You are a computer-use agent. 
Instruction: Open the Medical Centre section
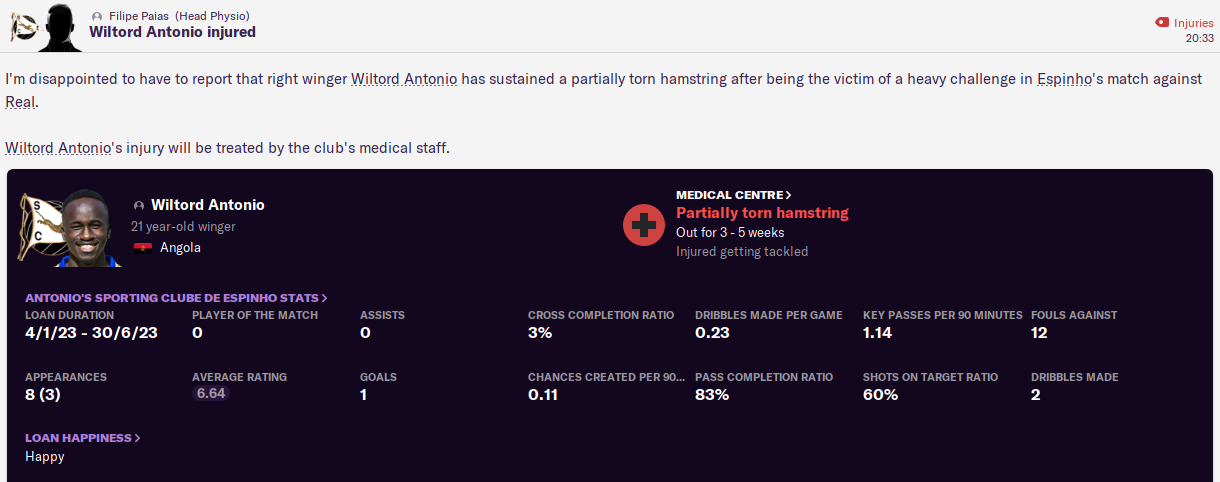tap(733, 195)
